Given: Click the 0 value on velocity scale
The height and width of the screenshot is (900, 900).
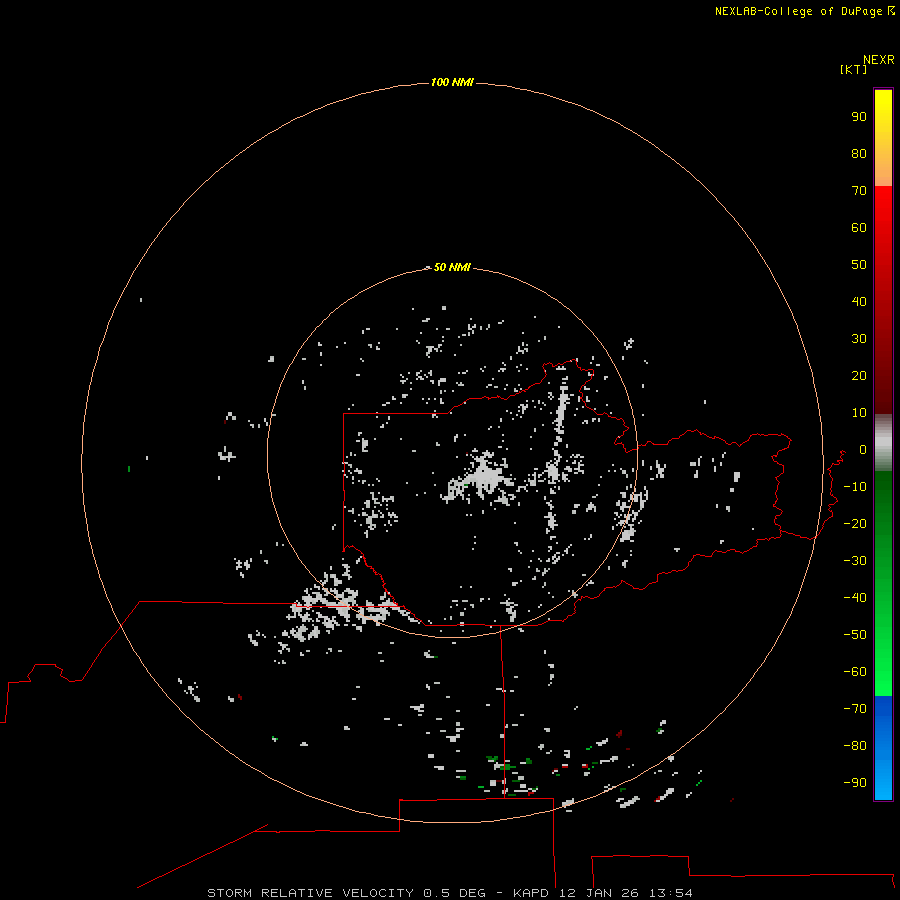Looking at the screenshot, I should (x=863, y=449).
